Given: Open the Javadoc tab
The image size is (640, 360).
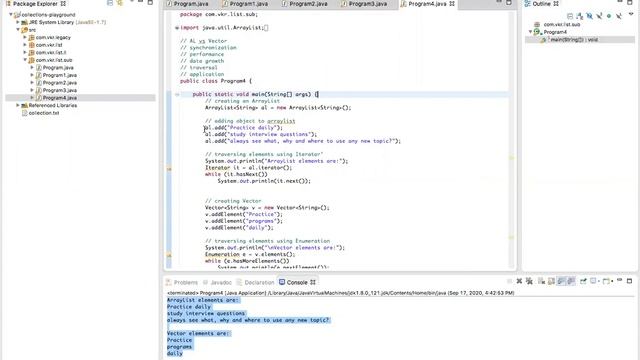Looking at the screenshot, I should tap(218, 282).
